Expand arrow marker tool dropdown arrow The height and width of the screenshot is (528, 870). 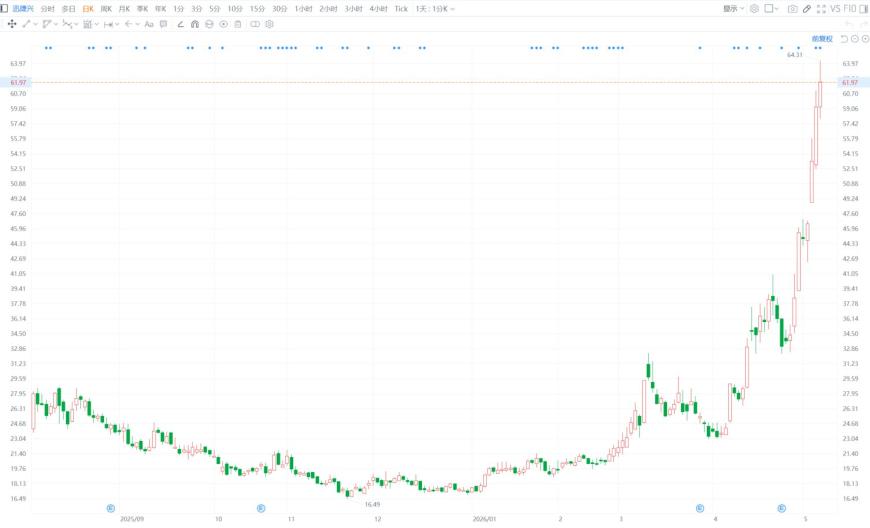138,24
